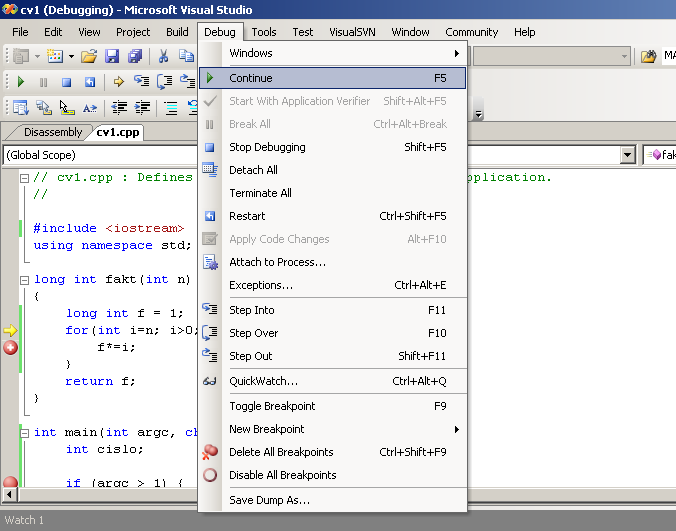
Task: Open the Edit menu
Action: coord(53,32)
